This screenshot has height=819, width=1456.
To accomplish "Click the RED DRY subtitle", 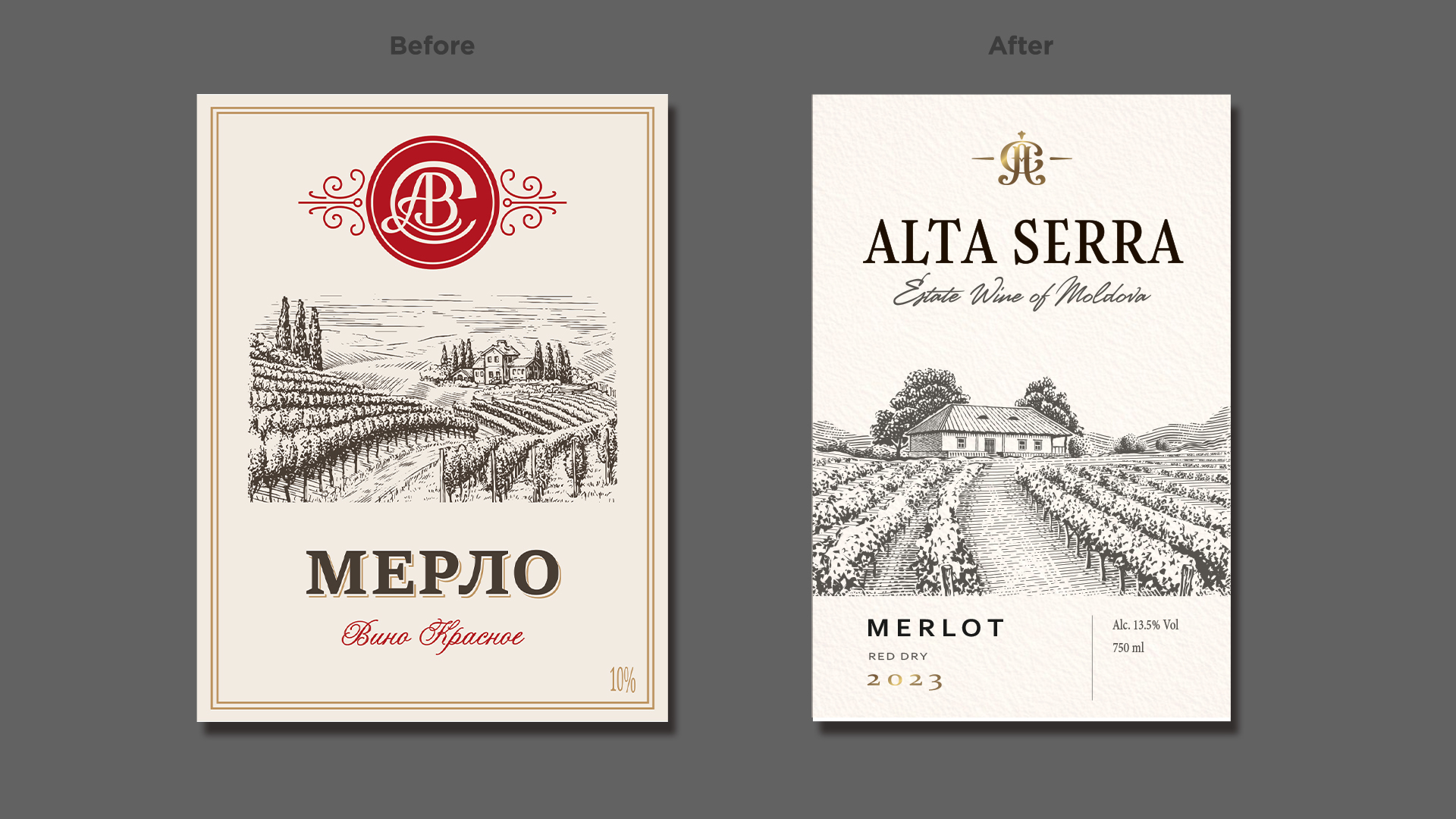I will pos(898,657).
